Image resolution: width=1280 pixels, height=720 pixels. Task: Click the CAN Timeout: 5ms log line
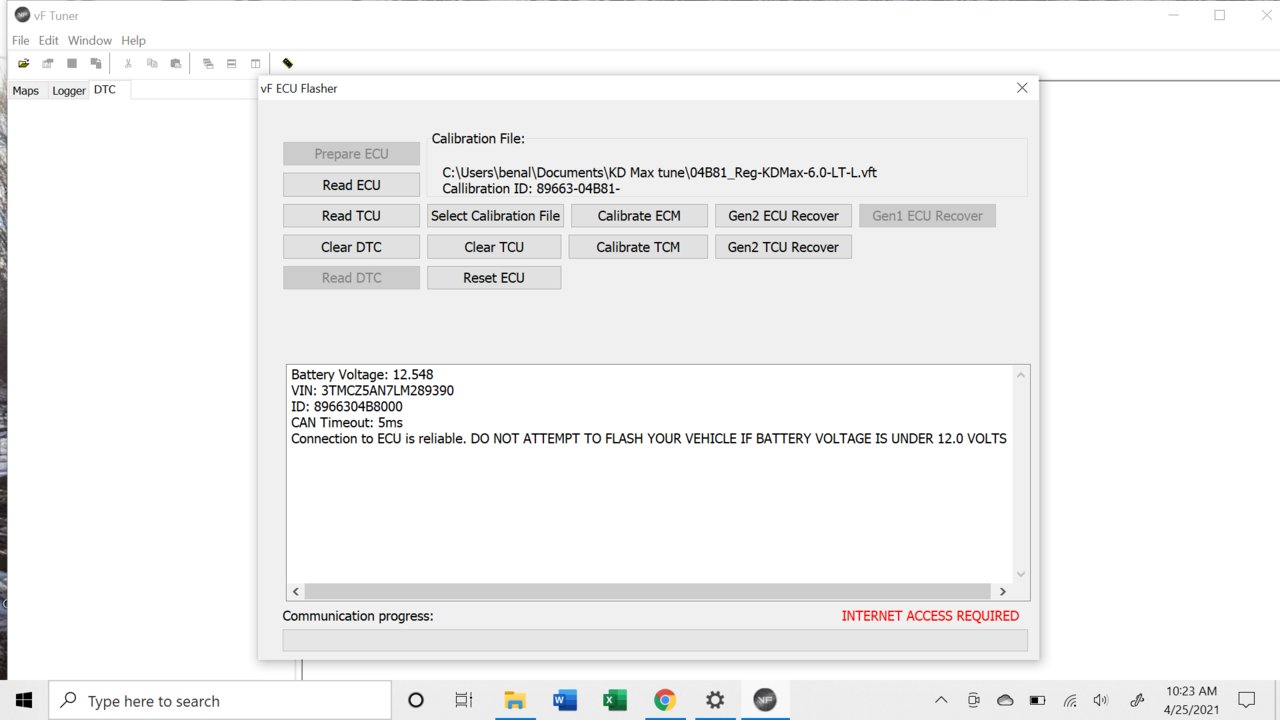coord(347,423)
